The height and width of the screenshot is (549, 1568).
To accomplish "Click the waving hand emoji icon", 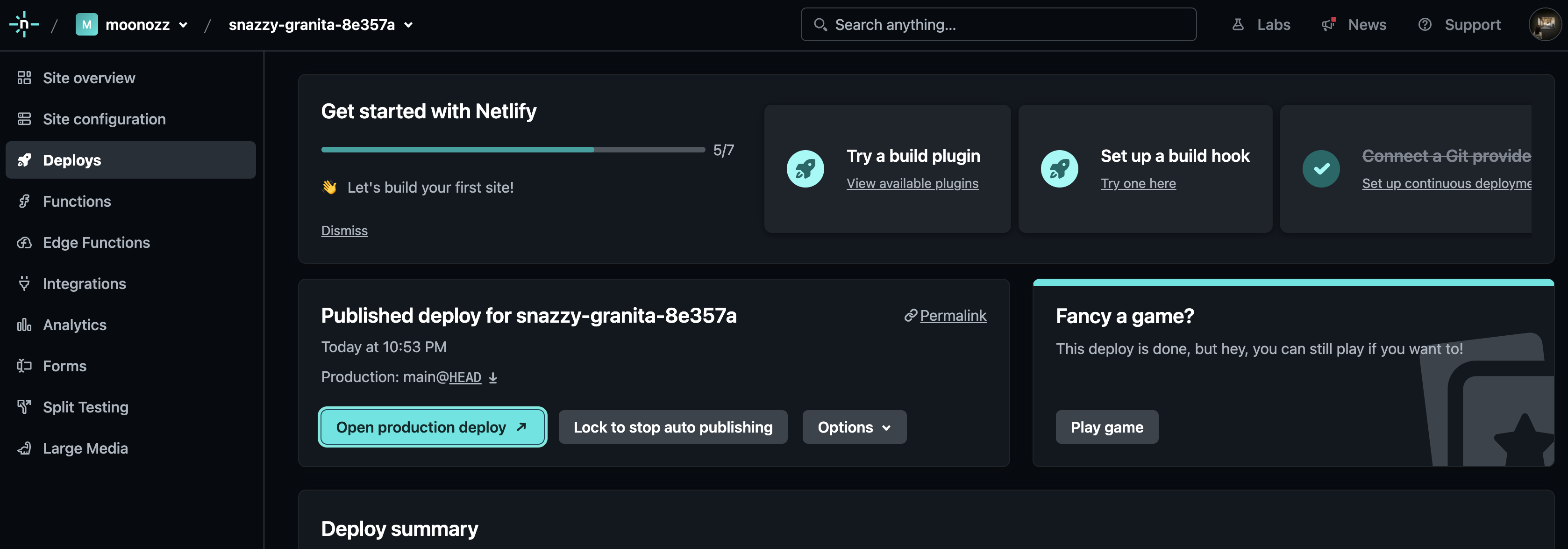I will [x=329, y=187].
